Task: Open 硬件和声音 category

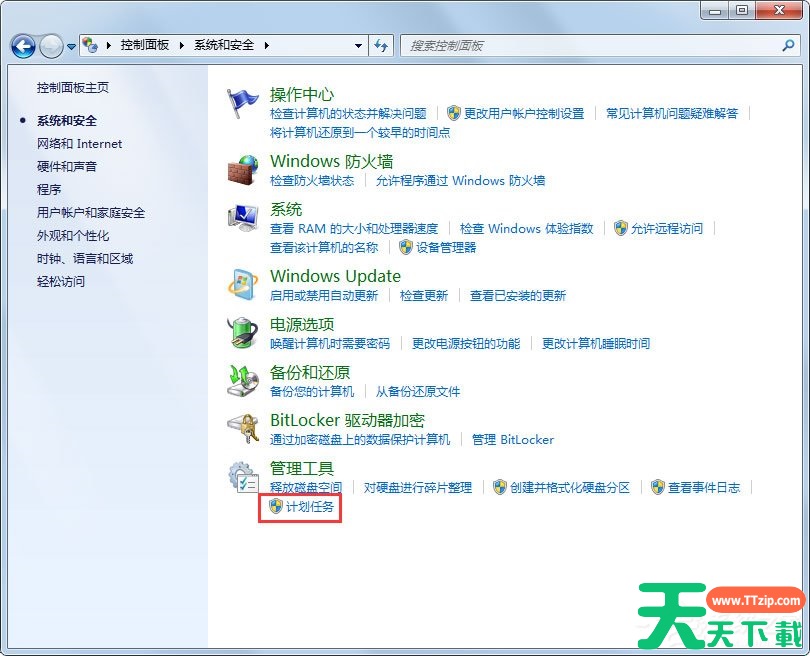Action: click(67, 166)
